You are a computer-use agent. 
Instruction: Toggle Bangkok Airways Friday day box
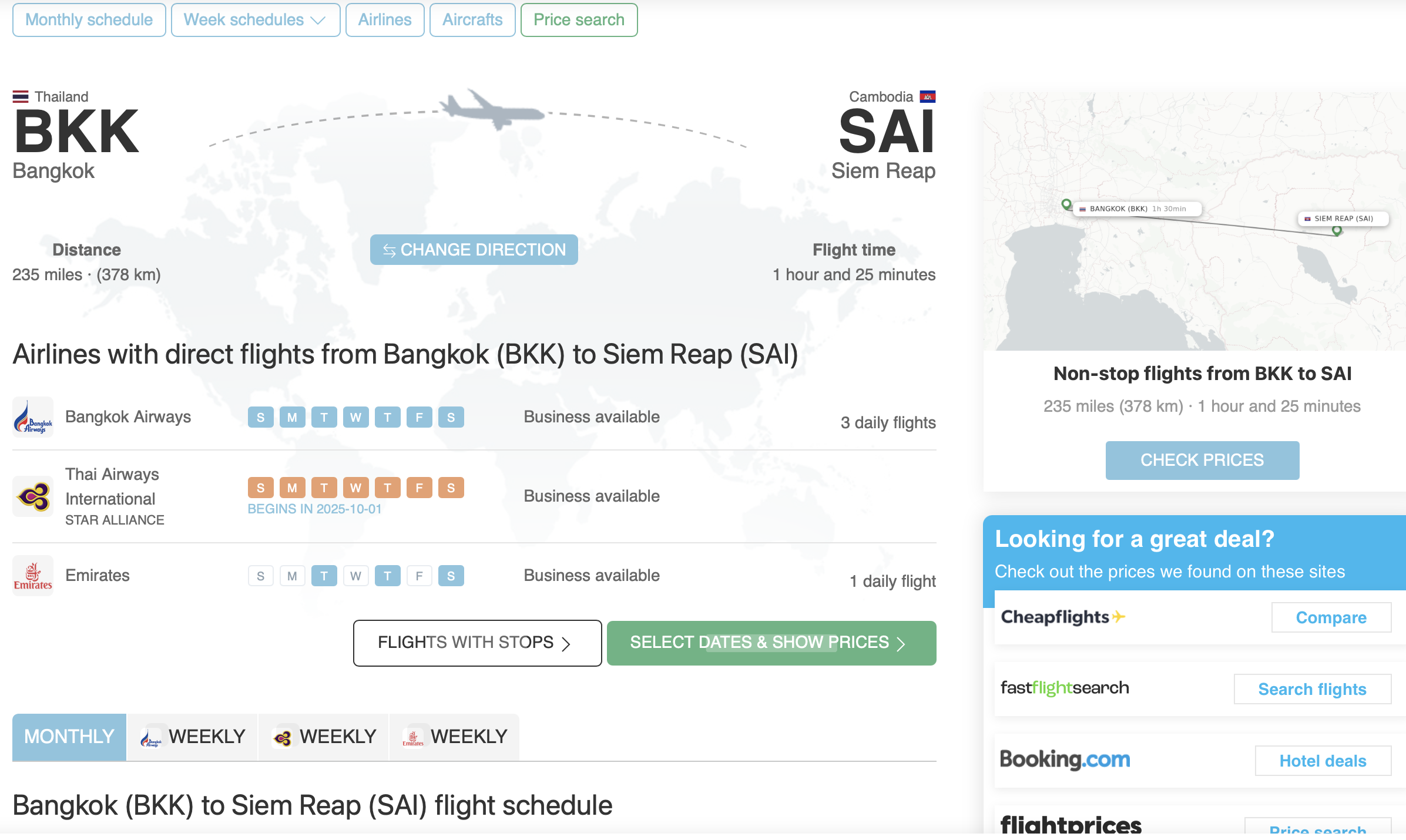pos(420,417)
